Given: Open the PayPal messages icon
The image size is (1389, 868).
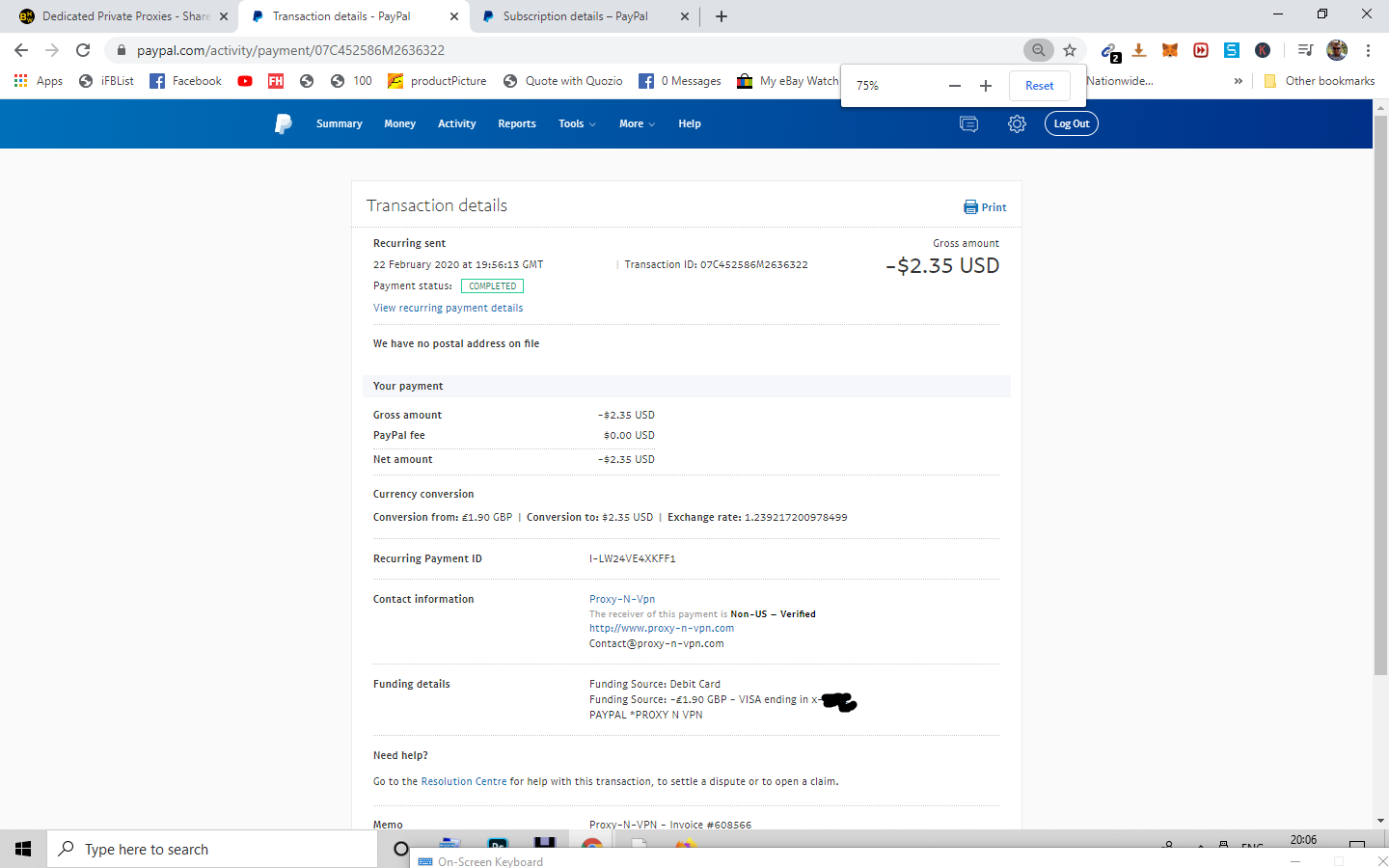Looking at the screenshot, I should click(968, 123).
